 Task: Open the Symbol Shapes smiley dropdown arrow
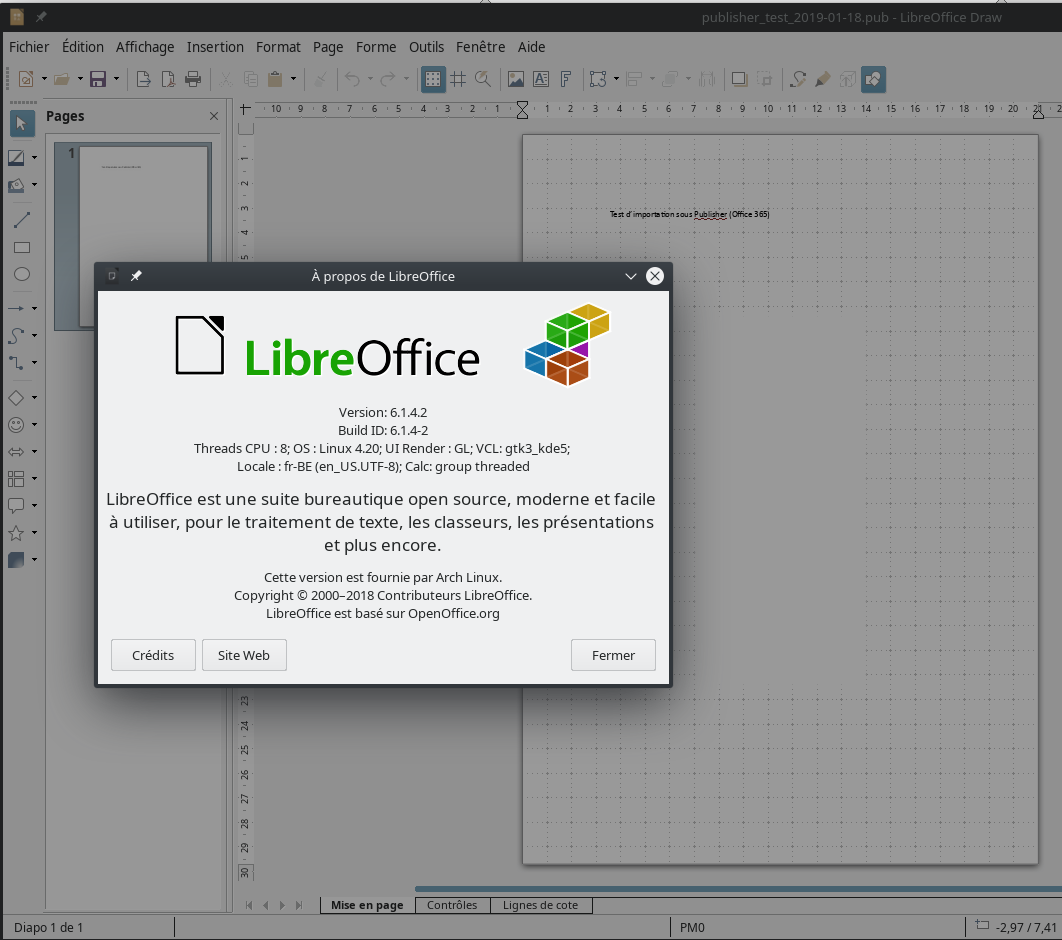point(34,425)
